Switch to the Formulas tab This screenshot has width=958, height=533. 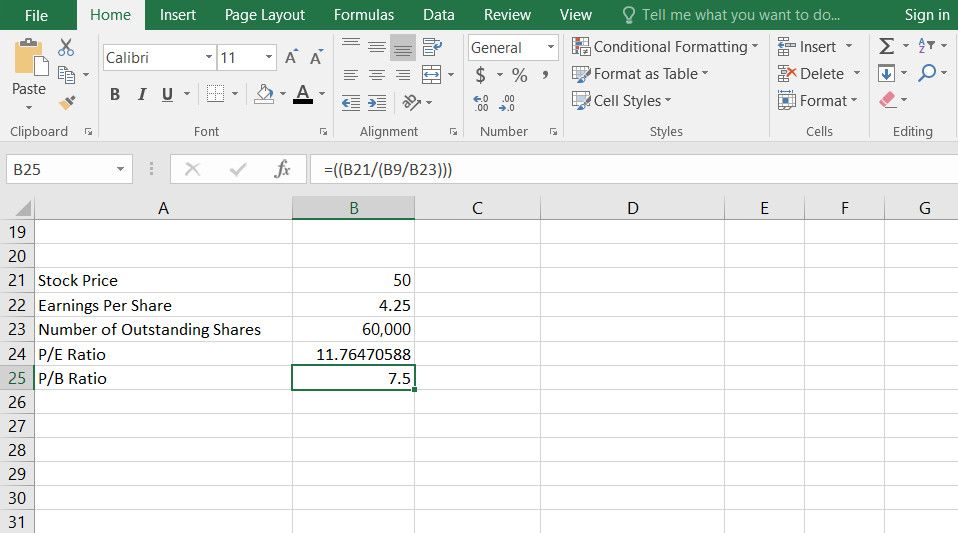tap(364, 15)
